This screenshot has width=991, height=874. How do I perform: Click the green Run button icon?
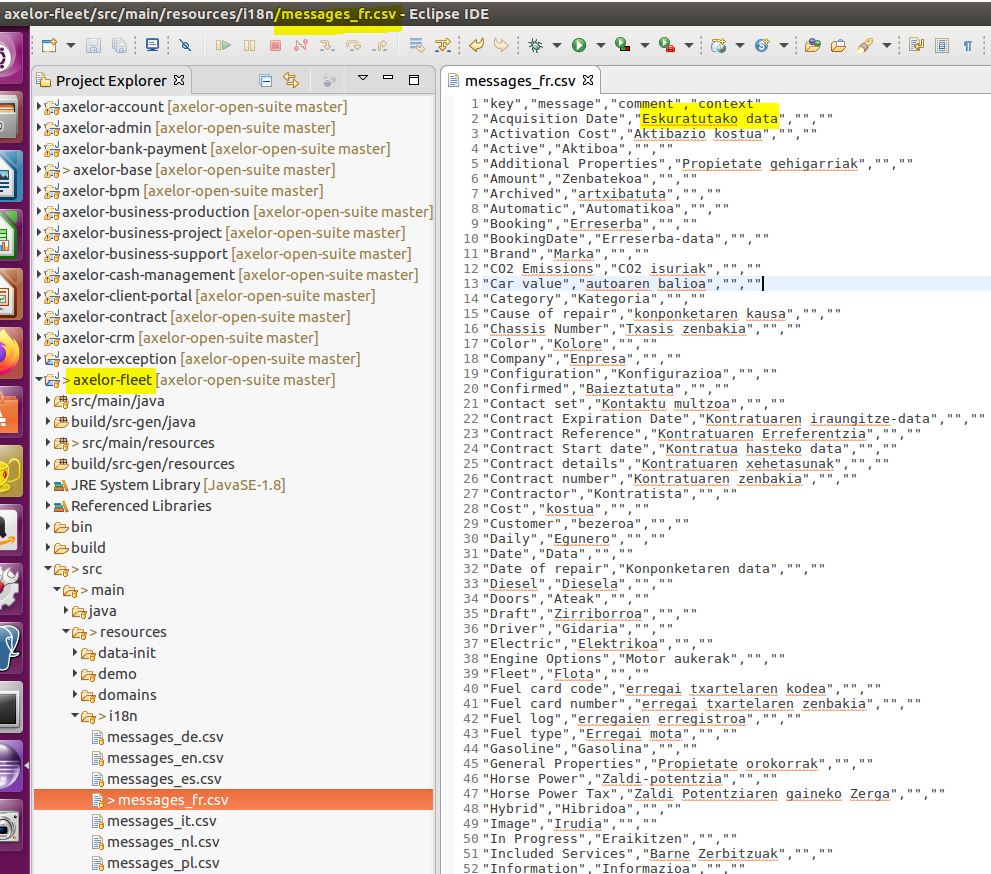579,46
